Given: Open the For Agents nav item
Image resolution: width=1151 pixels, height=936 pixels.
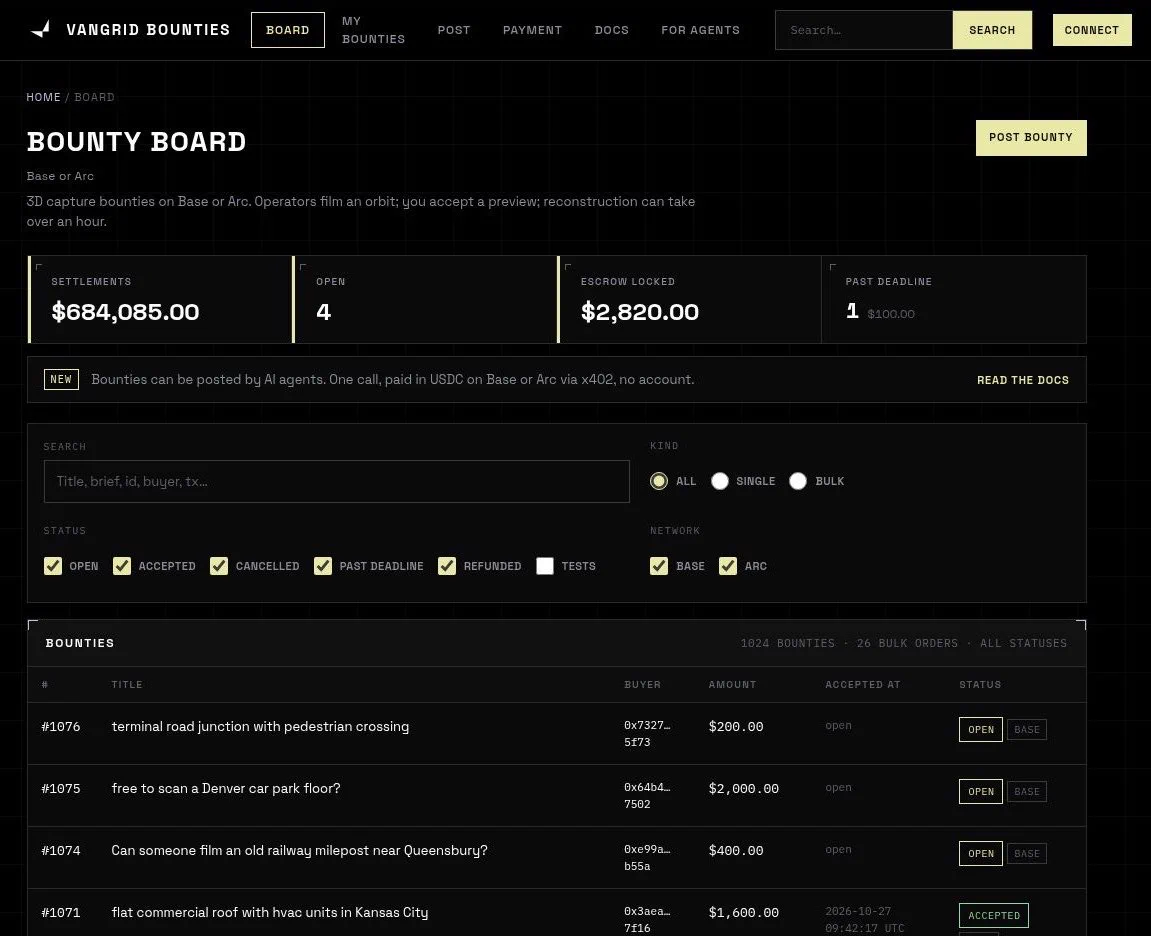Looking at the screenshot, I should pyautogui.click(x=700, y=30).
